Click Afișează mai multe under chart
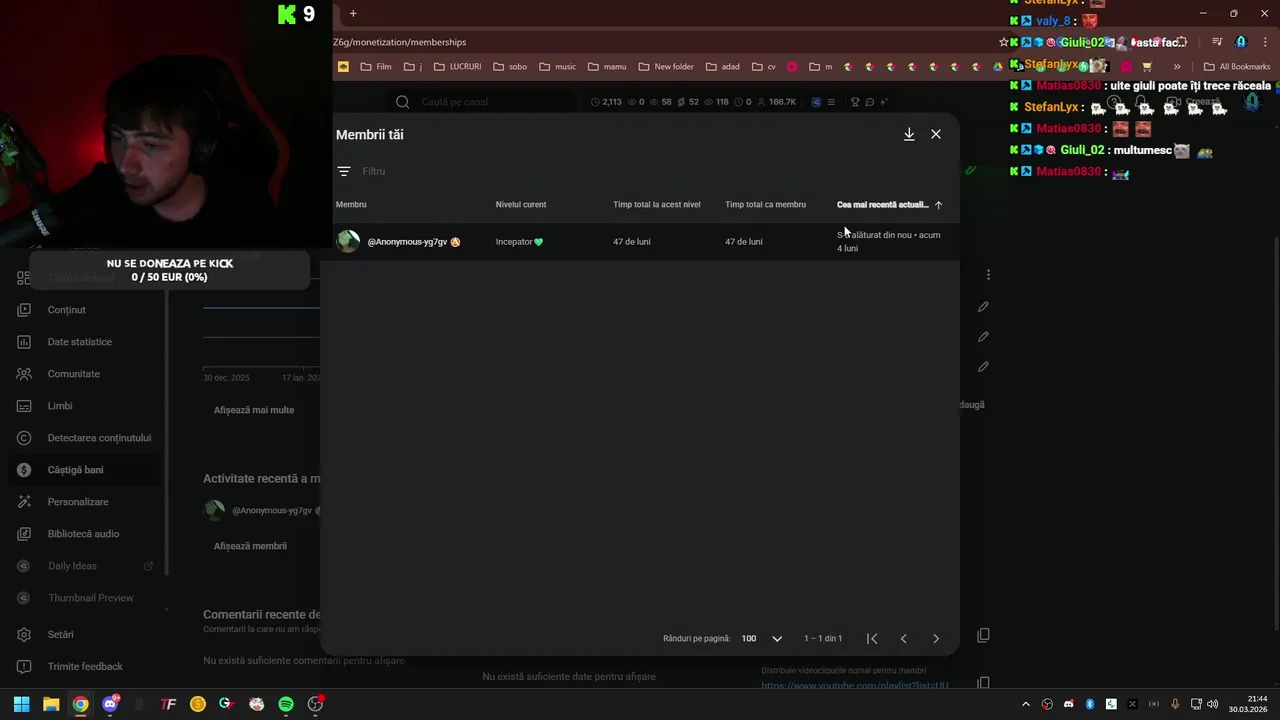1280x720 pixels. point(254,410)
